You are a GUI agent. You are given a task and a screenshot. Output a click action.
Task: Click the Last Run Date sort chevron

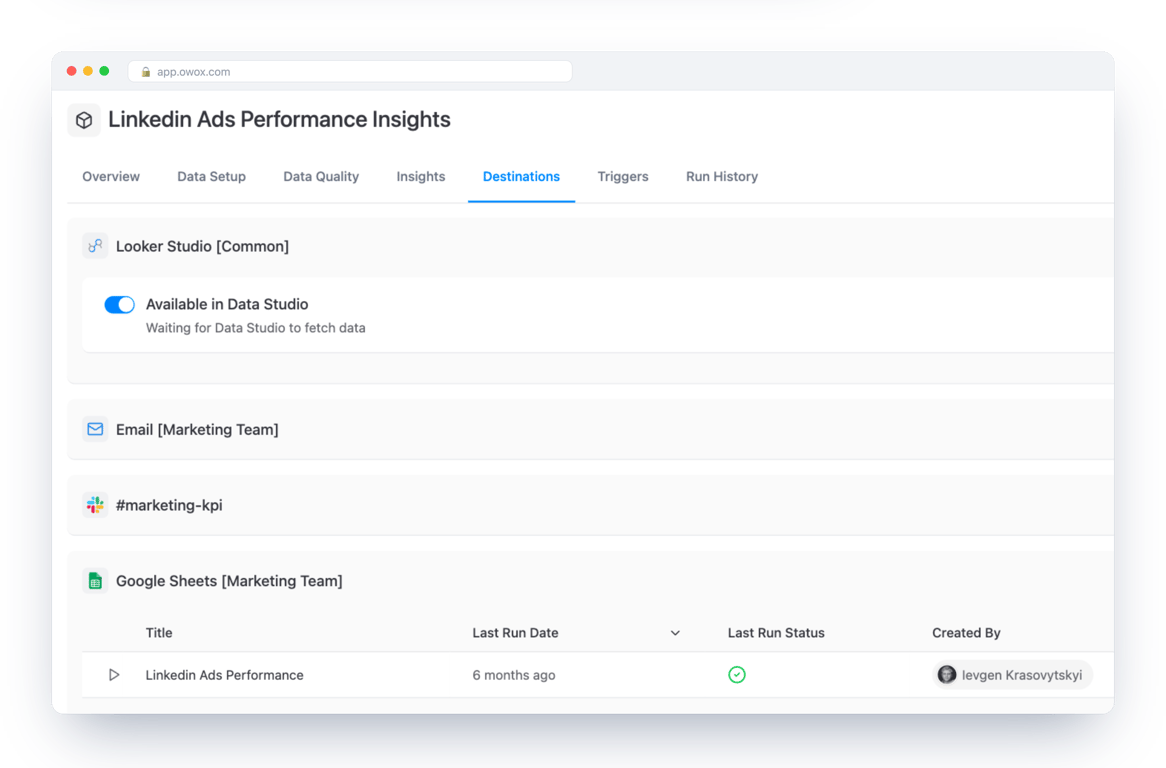coord(675,633)
